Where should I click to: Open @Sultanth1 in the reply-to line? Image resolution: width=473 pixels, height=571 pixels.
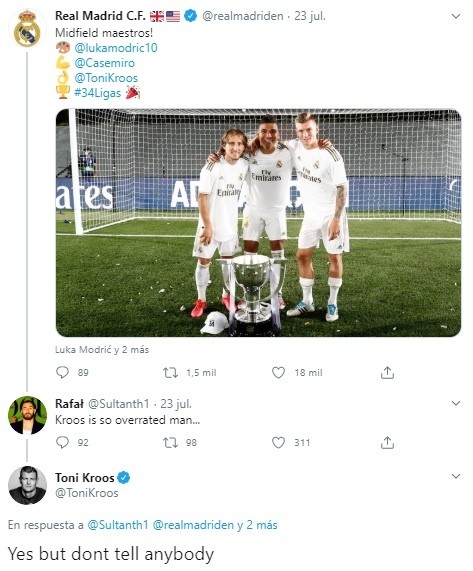118,525
